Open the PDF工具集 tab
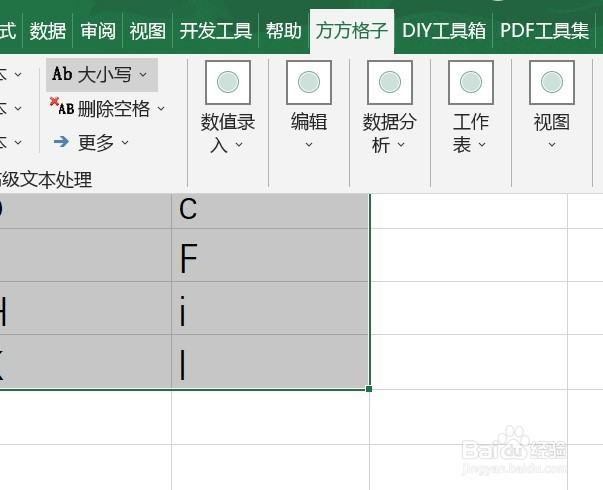Screen dimensions: 603x490 point(544,31)
